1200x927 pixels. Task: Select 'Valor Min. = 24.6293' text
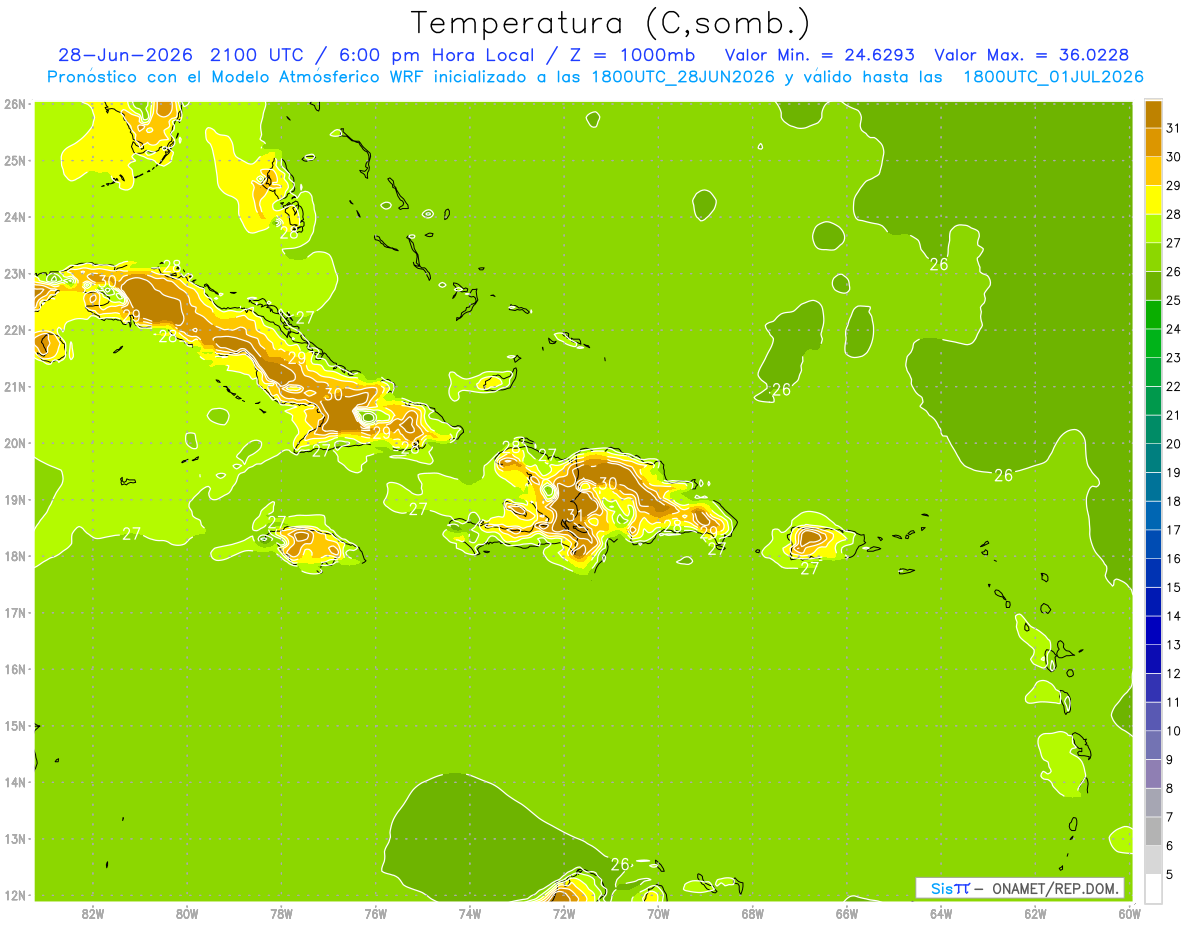[x=818, y=55]
